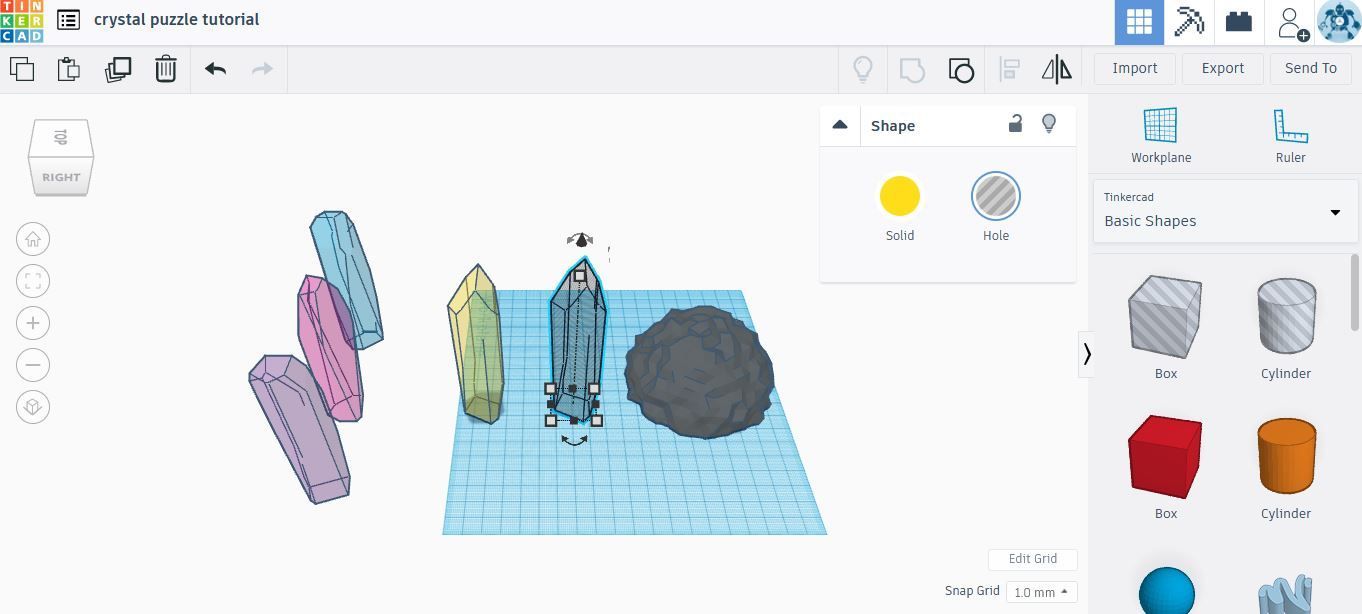The width and height of the screenshot is (1362, 614).
Task: Open the Basic Shapes library dropdown
Action: [1225, 212]
